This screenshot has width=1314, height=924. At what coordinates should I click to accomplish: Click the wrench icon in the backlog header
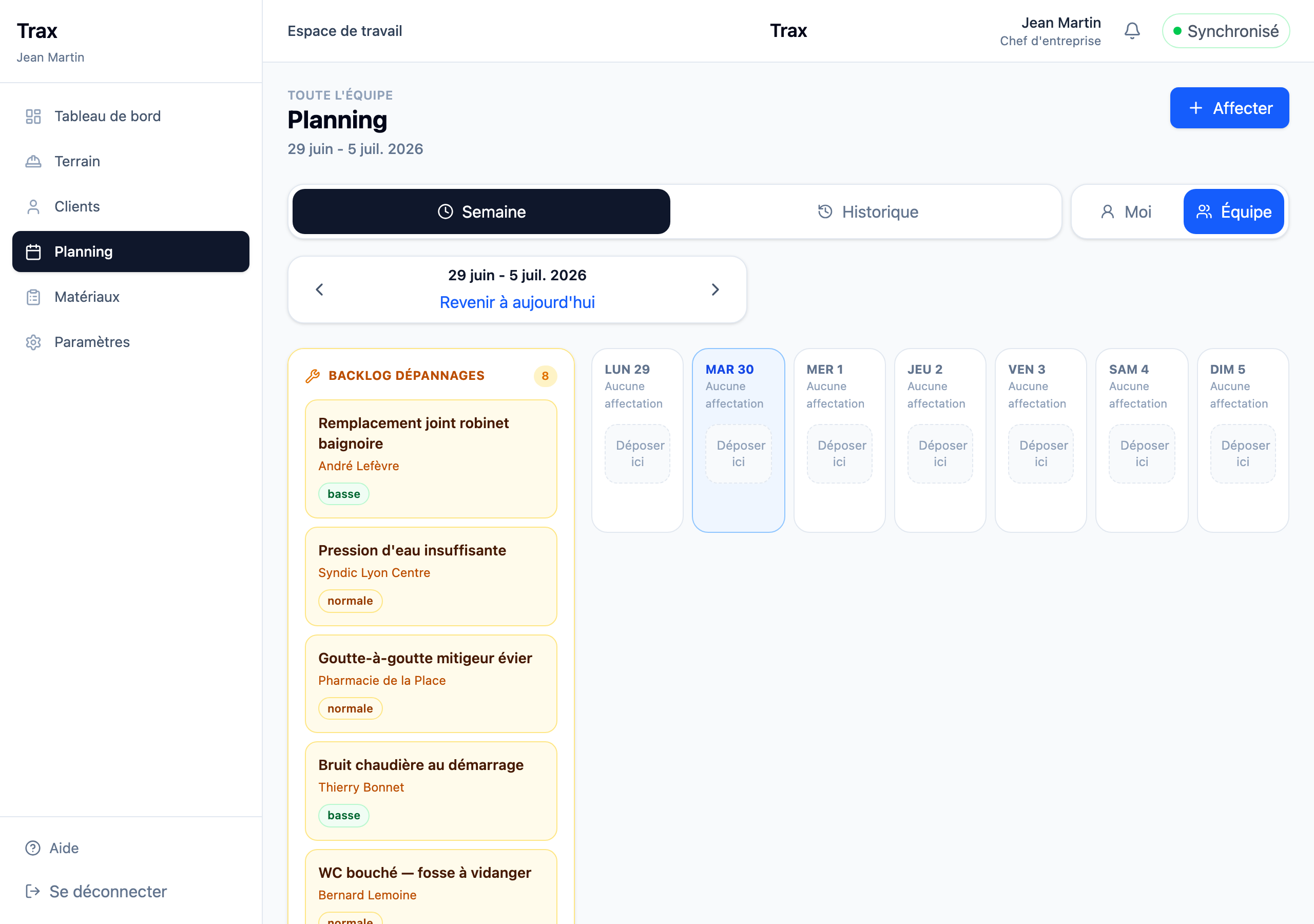[x=313, y=376]
